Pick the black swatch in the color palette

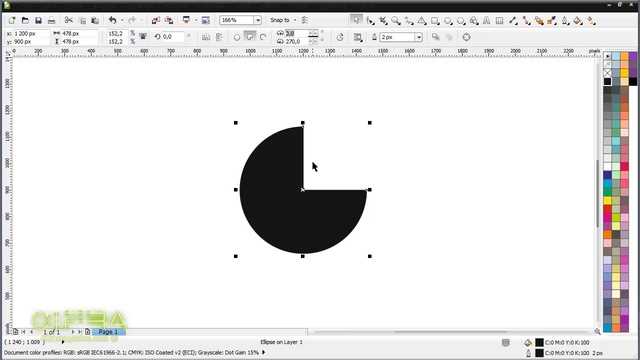tap(607, 82)
